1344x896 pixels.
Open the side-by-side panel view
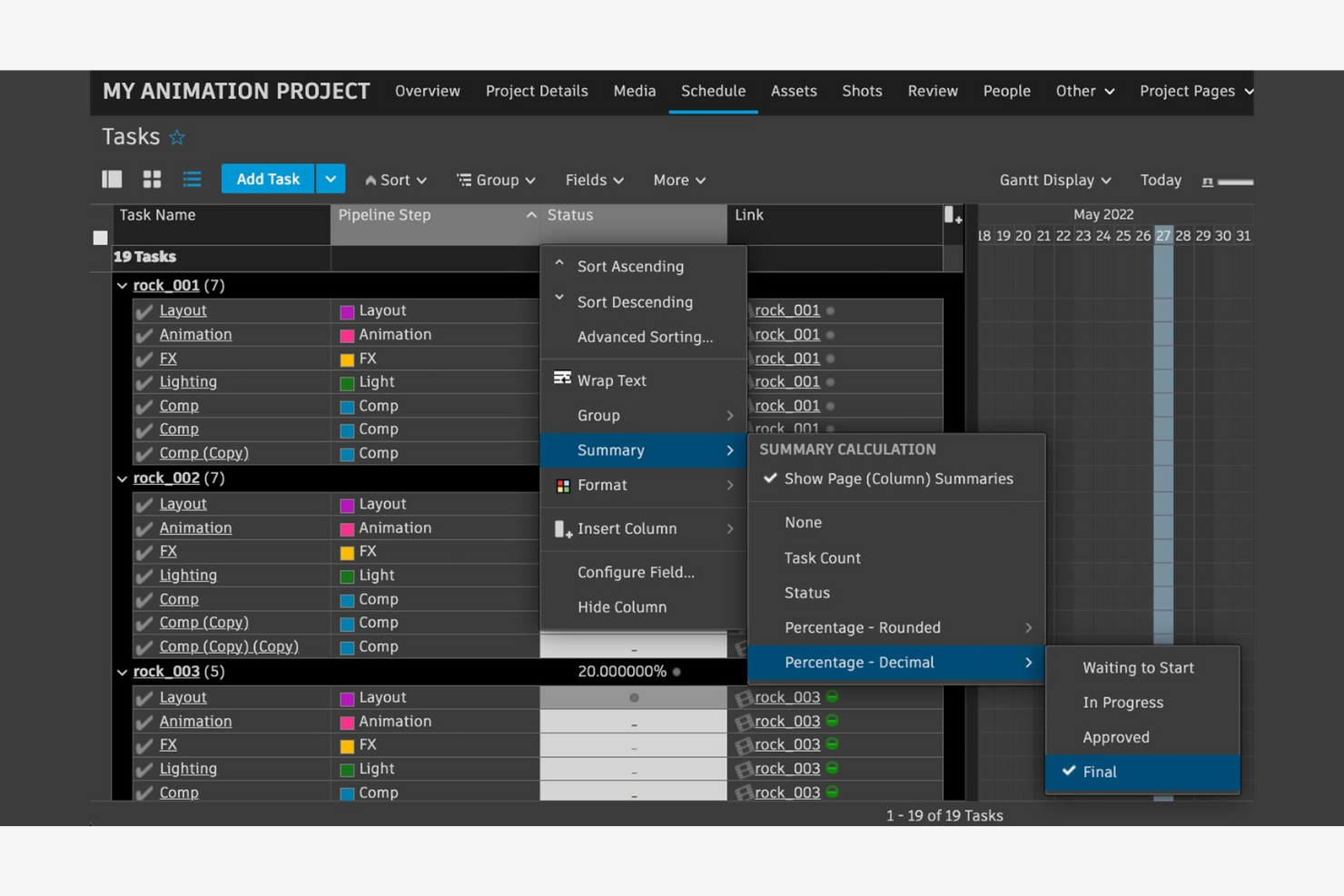pyautogui.click(x=111, y=179)
